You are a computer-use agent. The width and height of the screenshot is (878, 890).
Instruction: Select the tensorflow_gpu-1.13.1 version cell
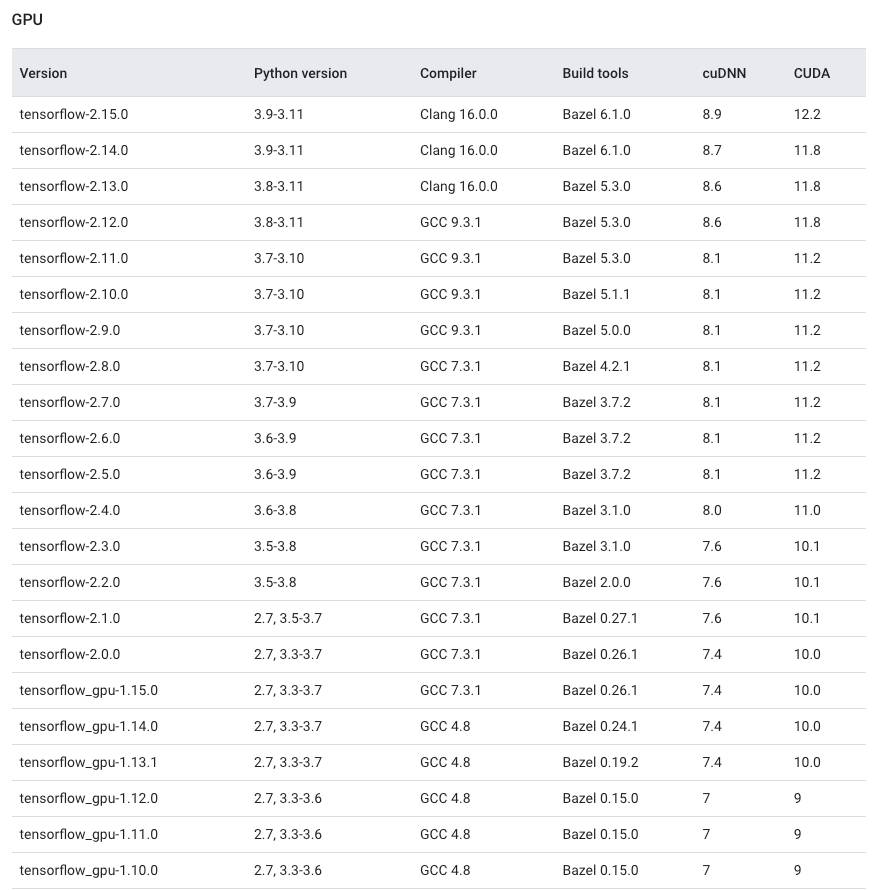click(89, 762)
